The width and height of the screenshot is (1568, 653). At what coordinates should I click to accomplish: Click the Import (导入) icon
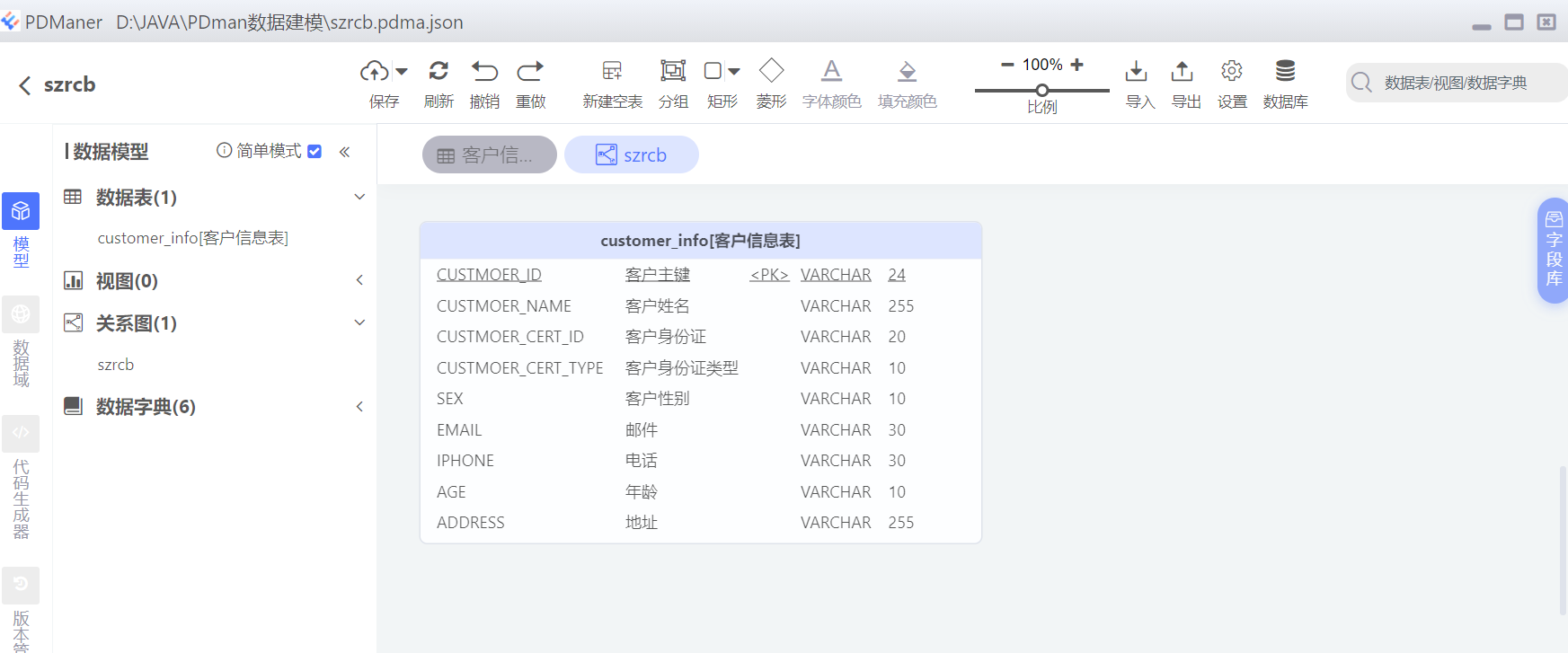(1136, 71)
